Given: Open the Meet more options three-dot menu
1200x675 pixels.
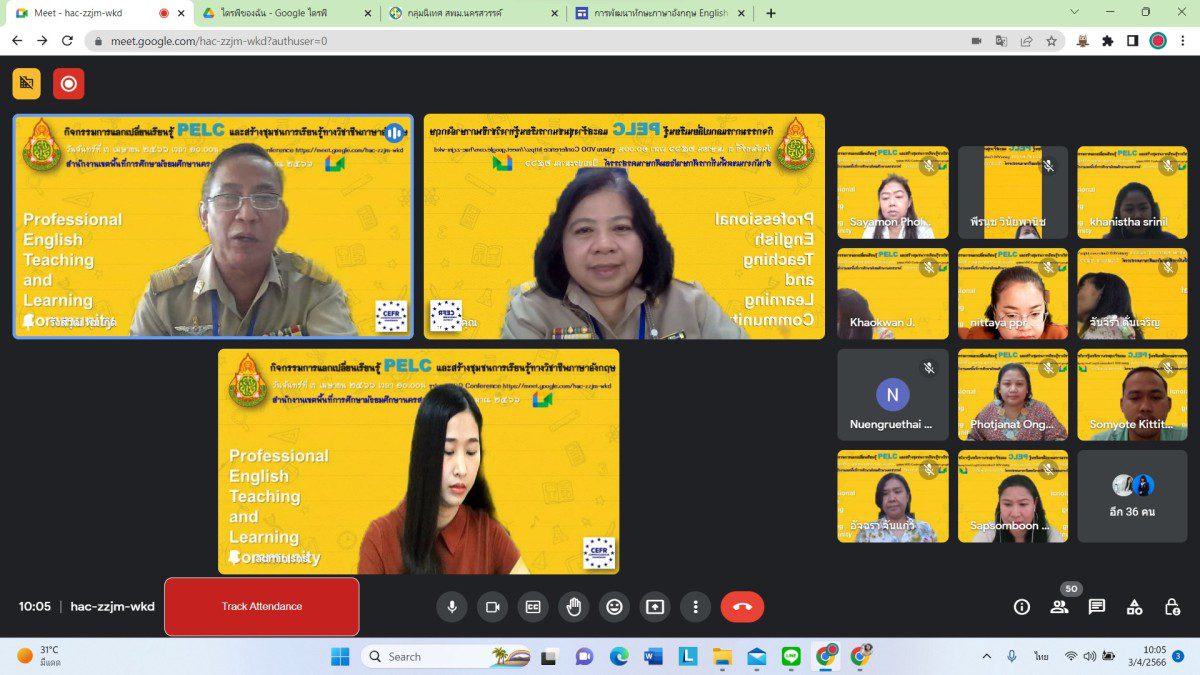Looking at the screenshot, I should pos(695,606).
